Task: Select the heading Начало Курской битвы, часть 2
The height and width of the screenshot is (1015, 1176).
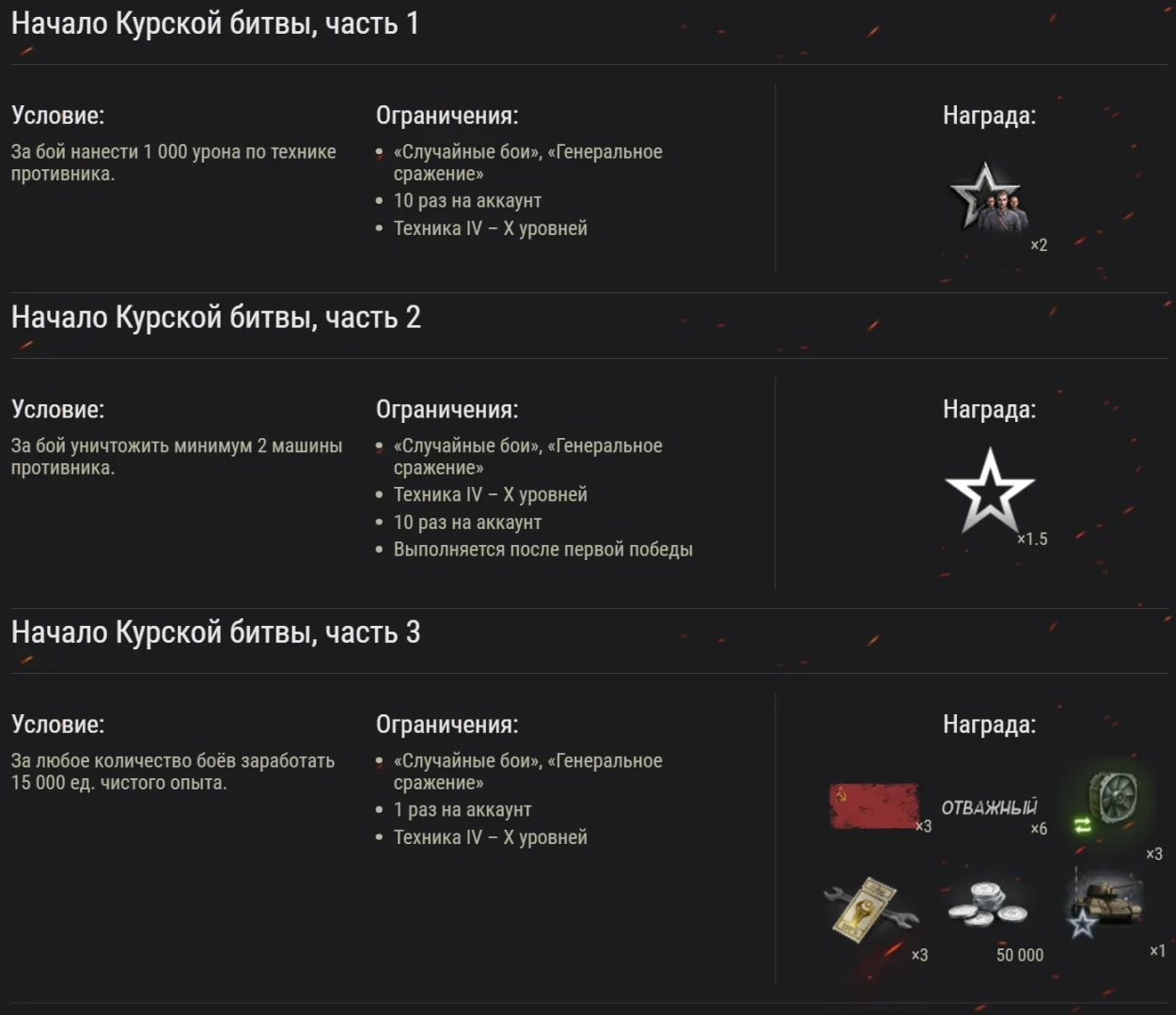Action: pos(216,318)
